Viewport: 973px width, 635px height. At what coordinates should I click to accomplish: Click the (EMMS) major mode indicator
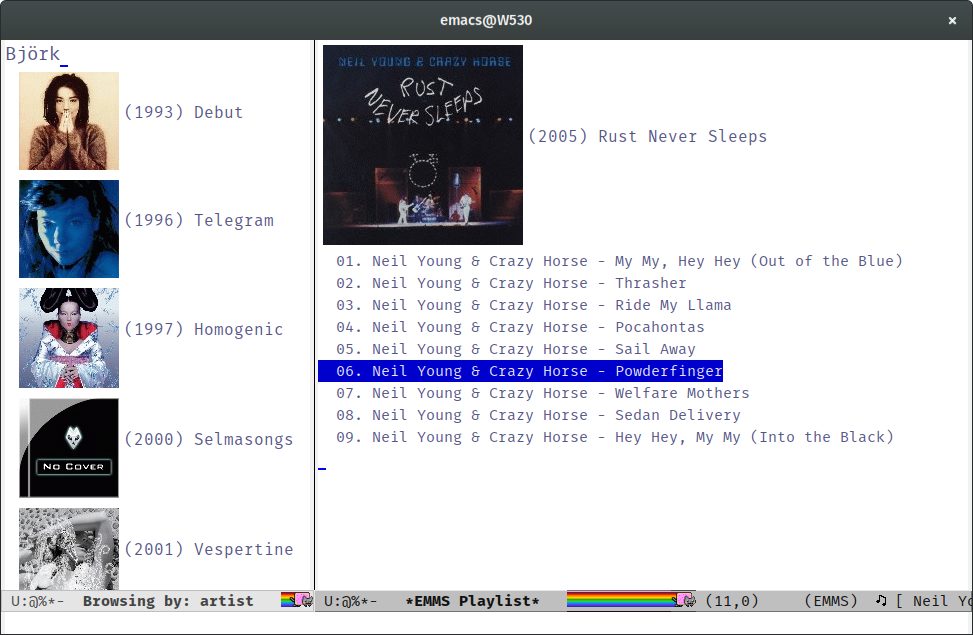(831, 601)
